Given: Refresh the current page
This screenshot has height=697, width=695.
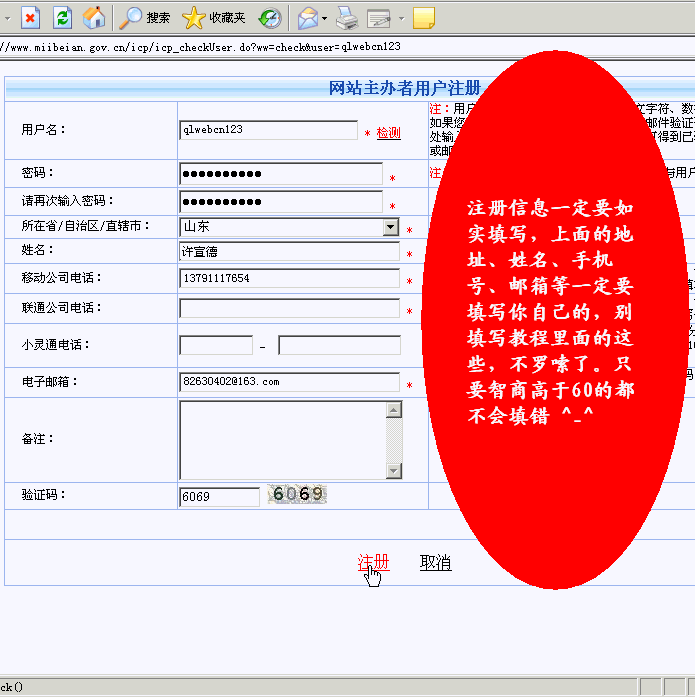Looking at the screenshot, I should pyautogui.click(x=62, y=17).
